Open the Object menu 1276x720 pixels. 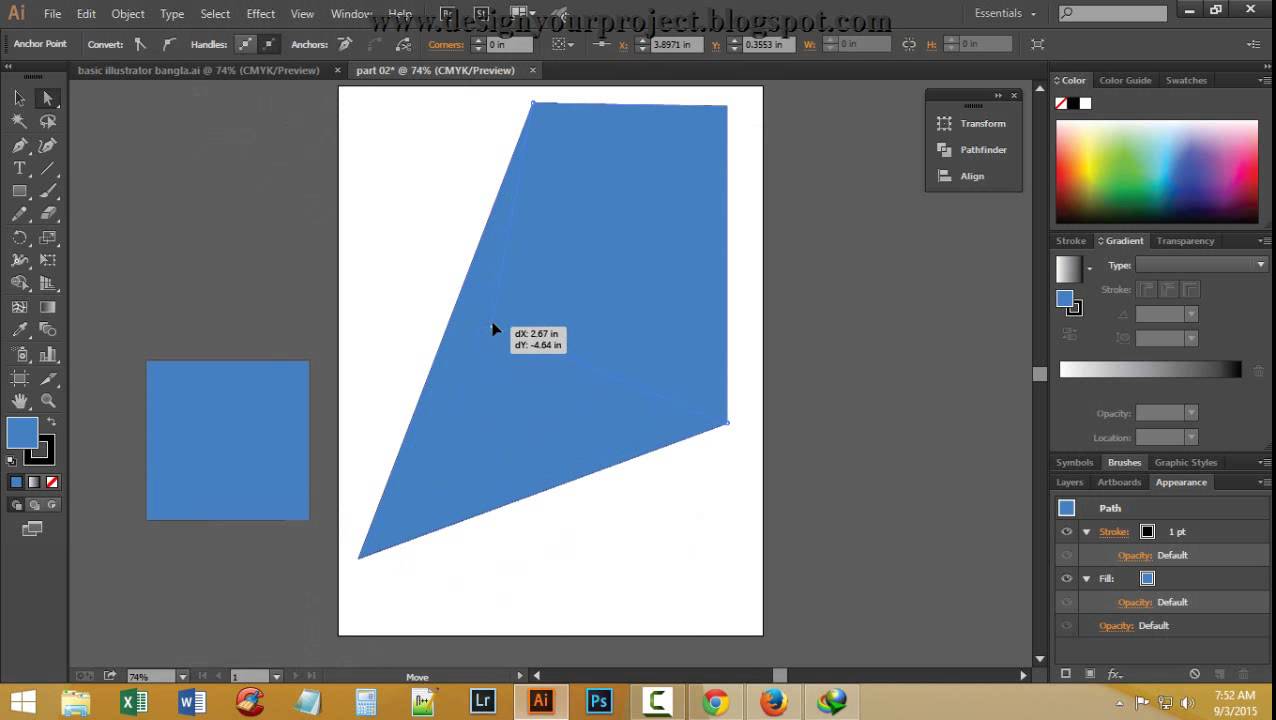(128, 14)
